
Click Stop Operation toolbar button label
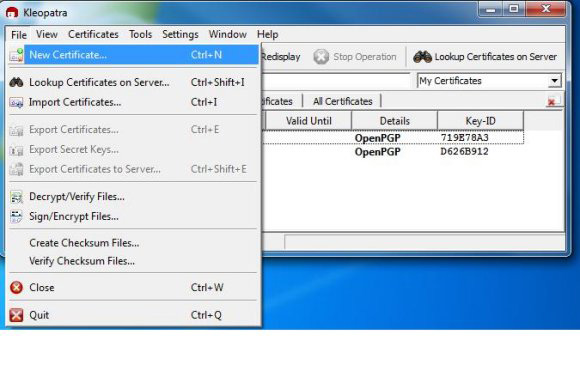click(365, 57)
